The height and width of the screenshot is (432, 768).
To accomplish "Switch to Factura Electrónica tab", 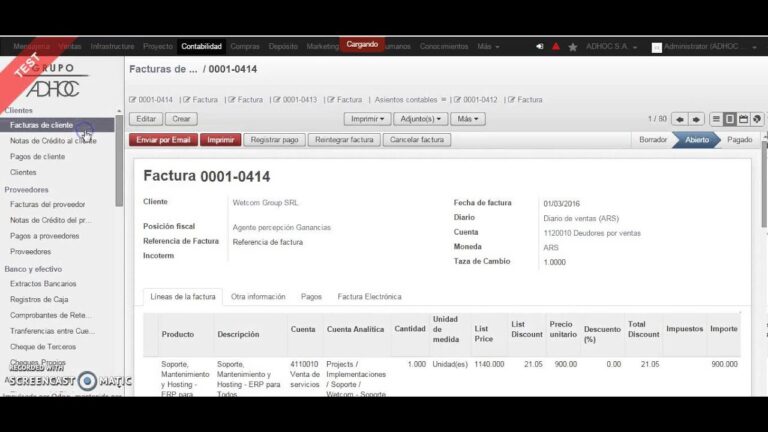I will 369,297.
